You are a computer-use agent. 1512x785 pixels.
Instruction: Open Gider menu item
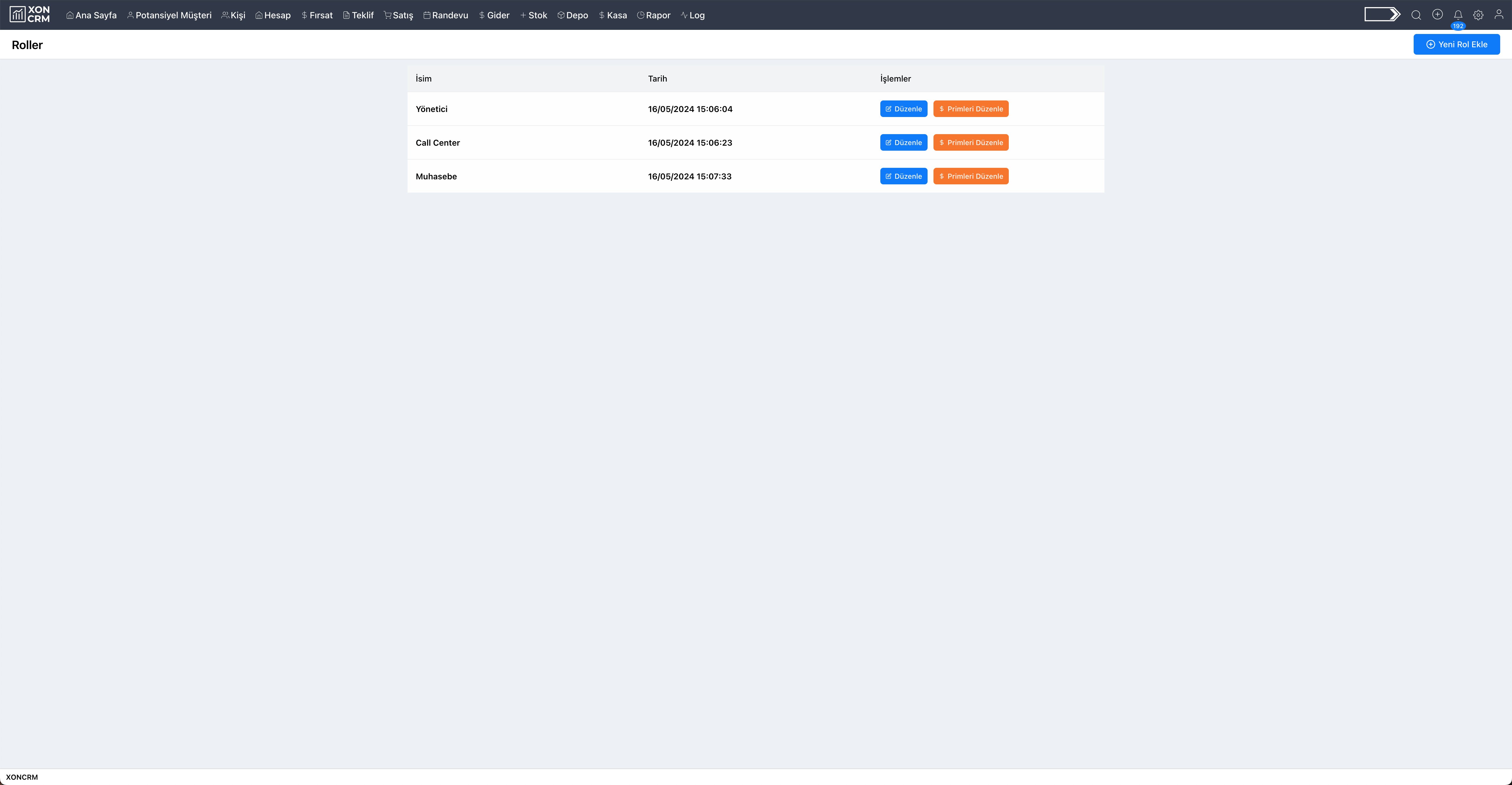coord(494,15)
